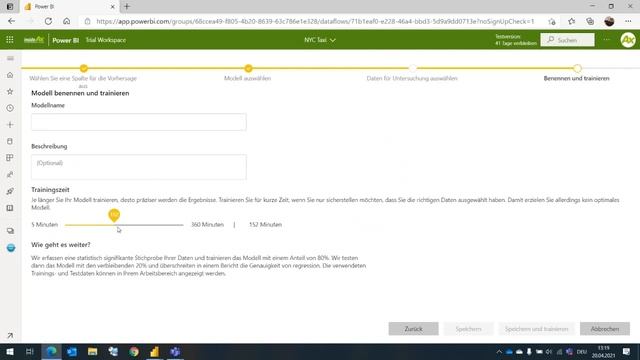Toggle the navigation pane hamburger menu

pos(10,58)
